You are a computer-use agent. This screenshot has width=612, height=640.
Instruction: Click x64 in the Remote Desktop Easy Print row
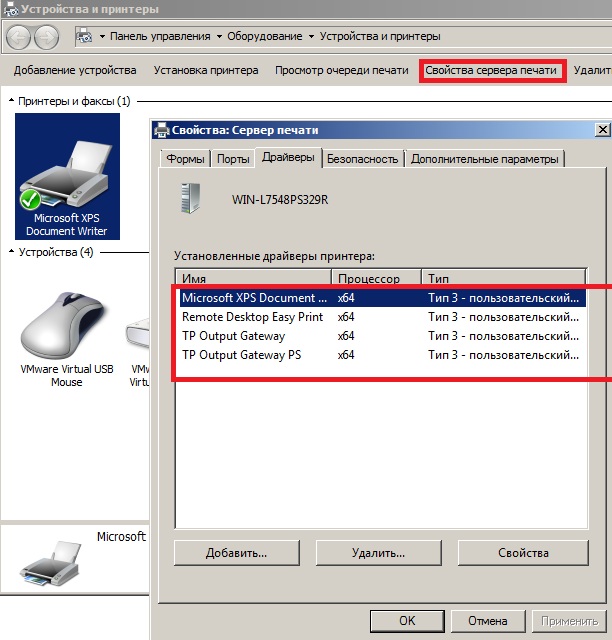pyautogui.click(x=346, y=317)
